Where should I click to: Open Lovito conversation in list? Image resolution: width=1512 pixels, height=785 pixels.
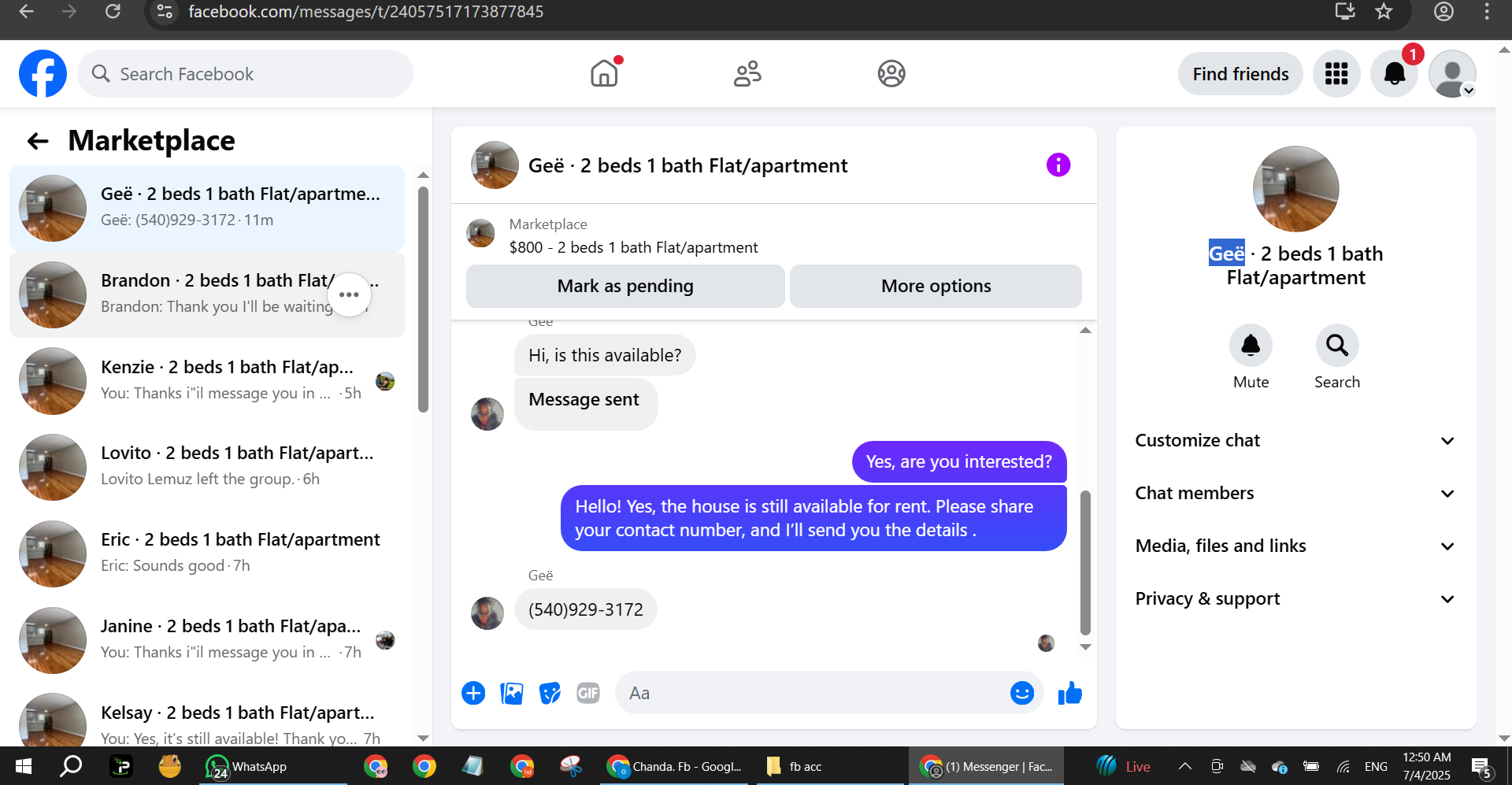207,467
